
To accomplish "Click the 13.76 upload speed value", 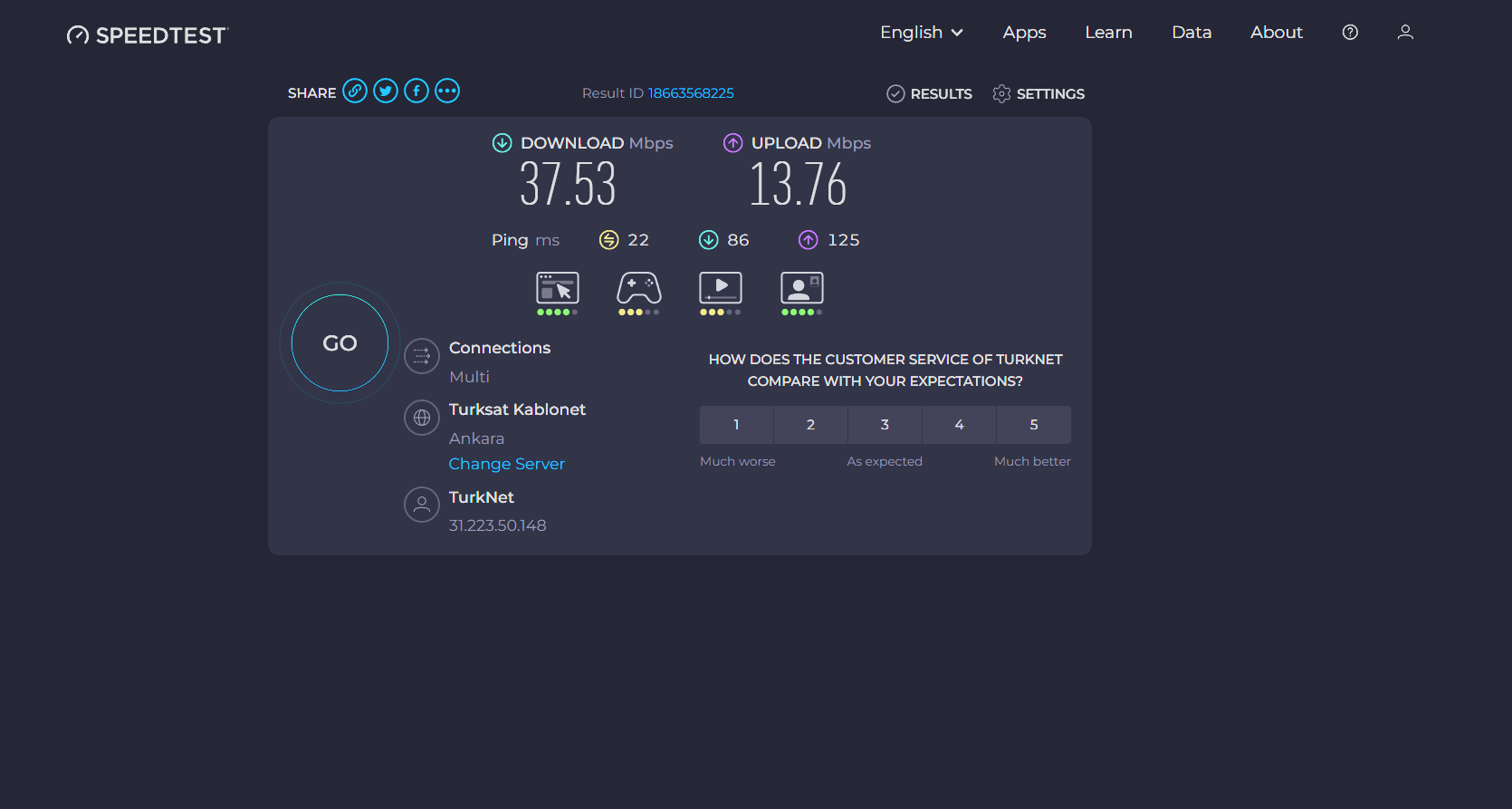I will click(x=798, y=184).
